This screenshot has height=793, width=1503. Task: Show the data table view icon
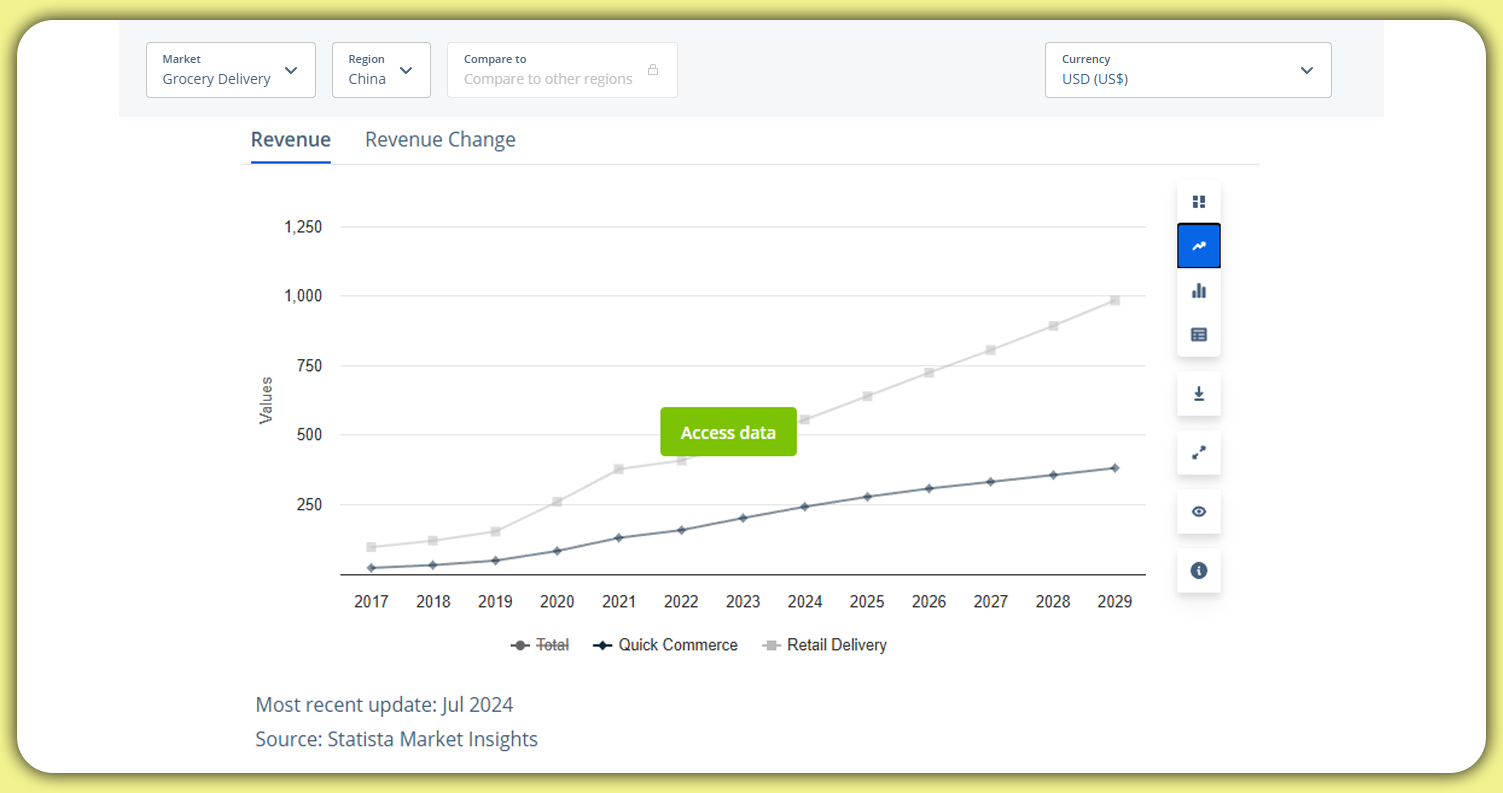[x=1199, y=335]
